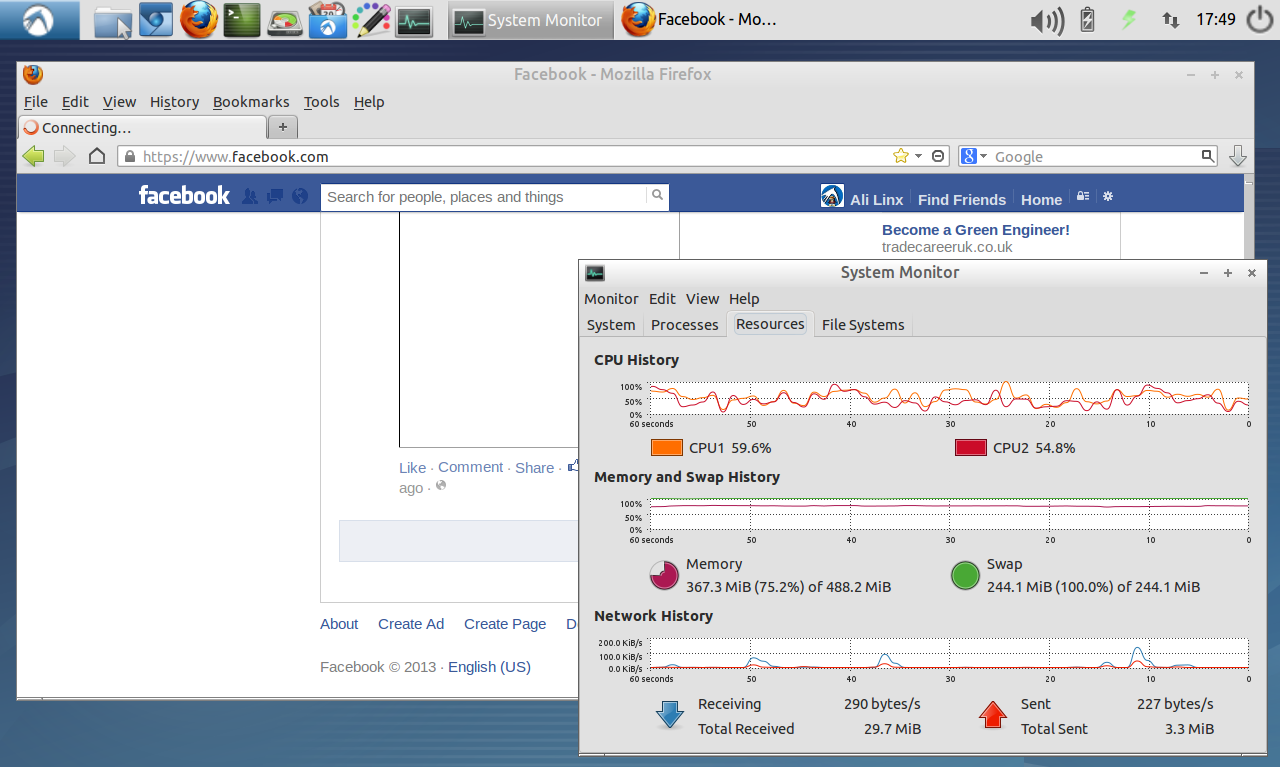Open Firefox History menu

[x=175, y=102]
